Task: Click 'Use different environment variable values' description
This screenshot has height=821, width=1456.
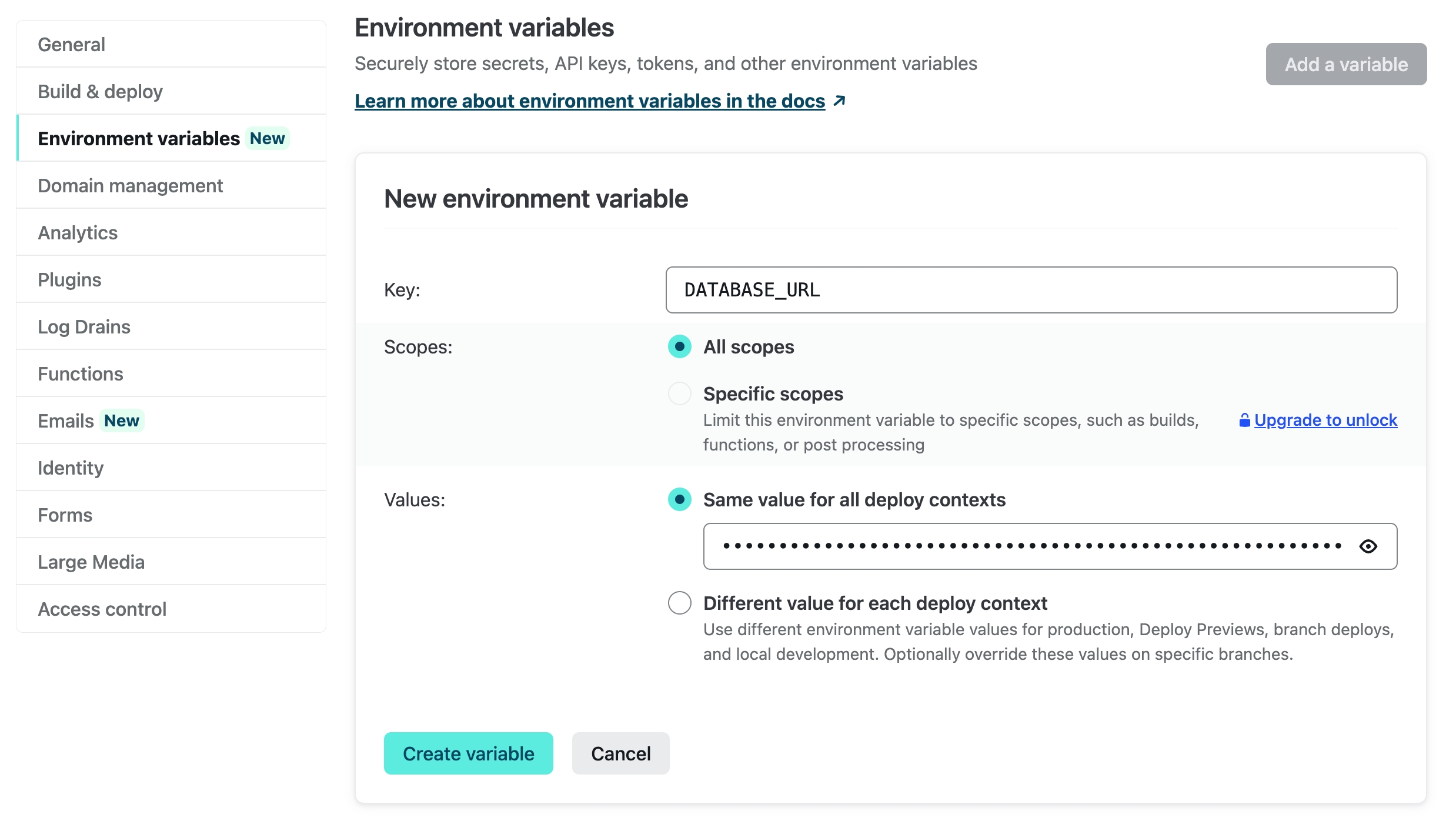Action: (1049, 642)
